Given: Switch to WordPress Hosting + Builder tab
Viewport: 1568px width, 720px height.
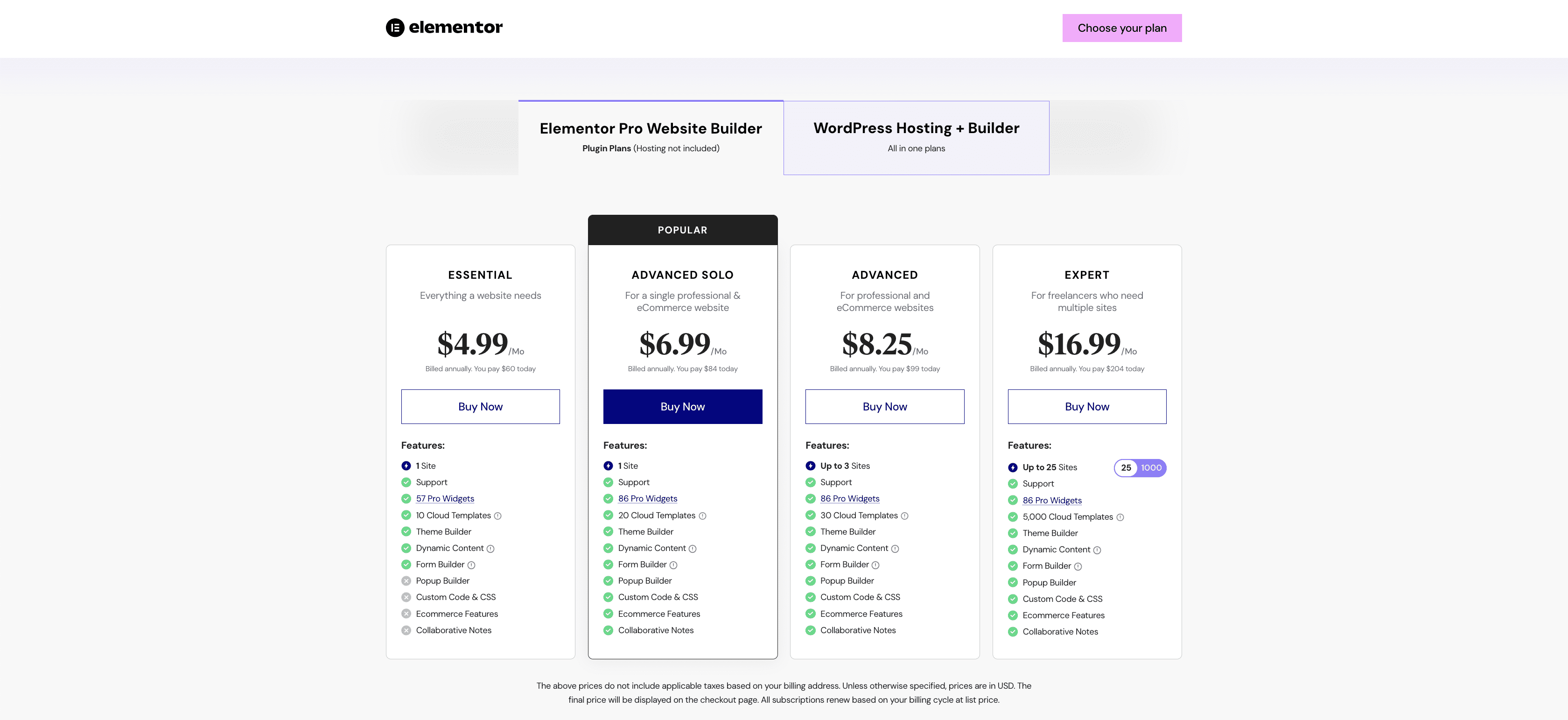Looking at the screenshot, I should coord(916,137).
